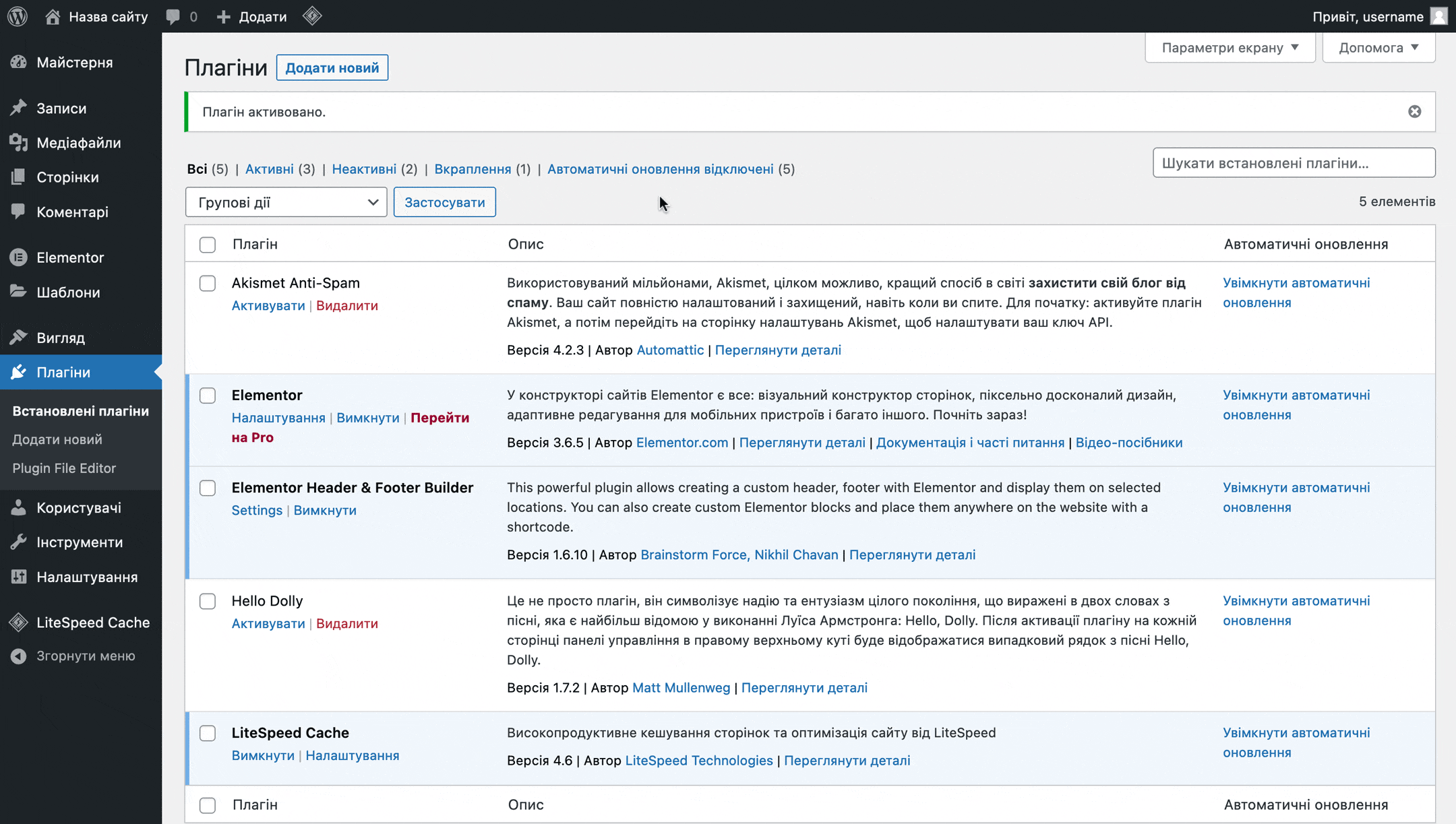1456x824 pixels.
Task: Click the Користувачі user icon
Action: (x=19, y=507)
